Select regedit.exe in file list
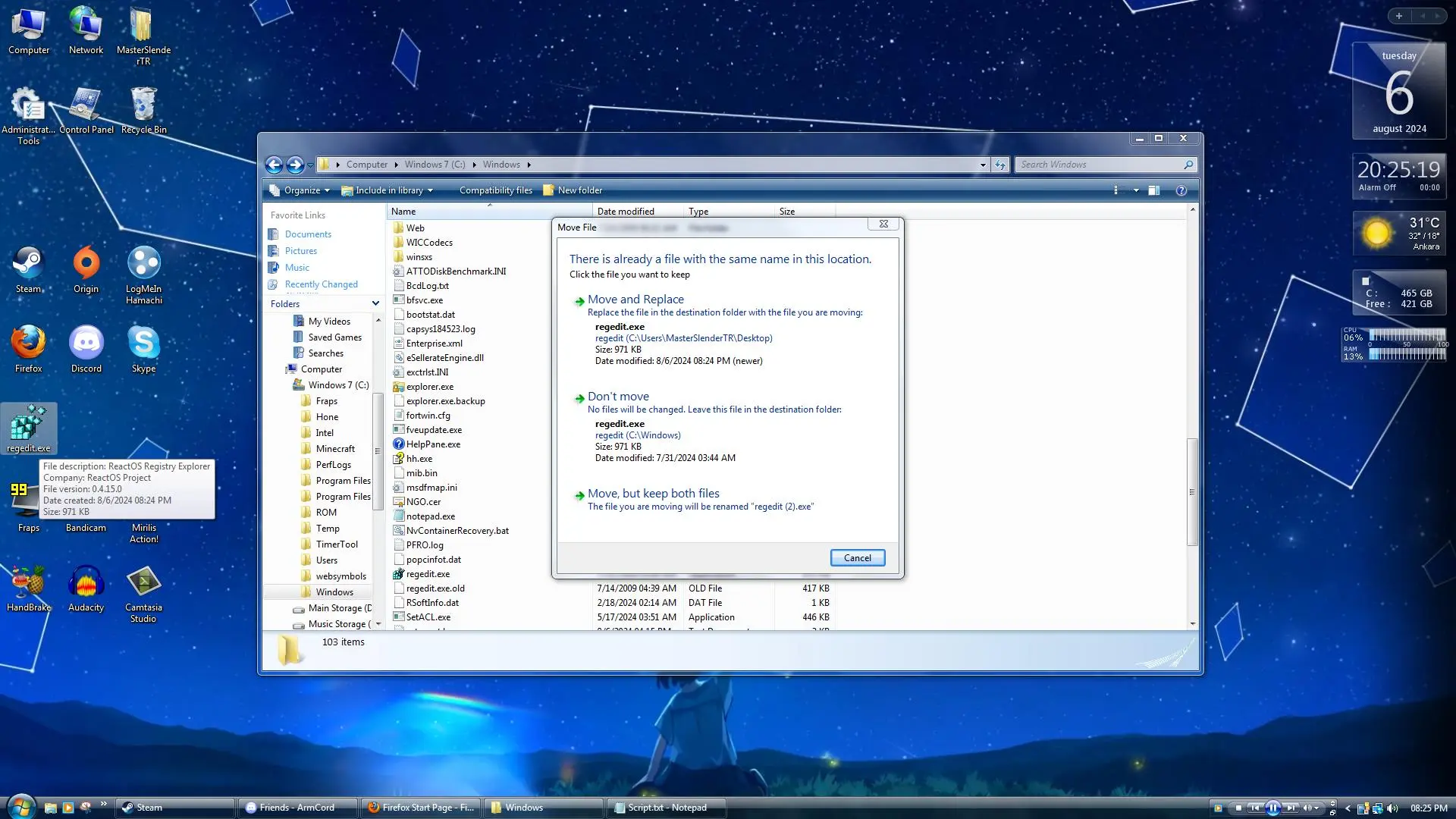 click(428, 574)
